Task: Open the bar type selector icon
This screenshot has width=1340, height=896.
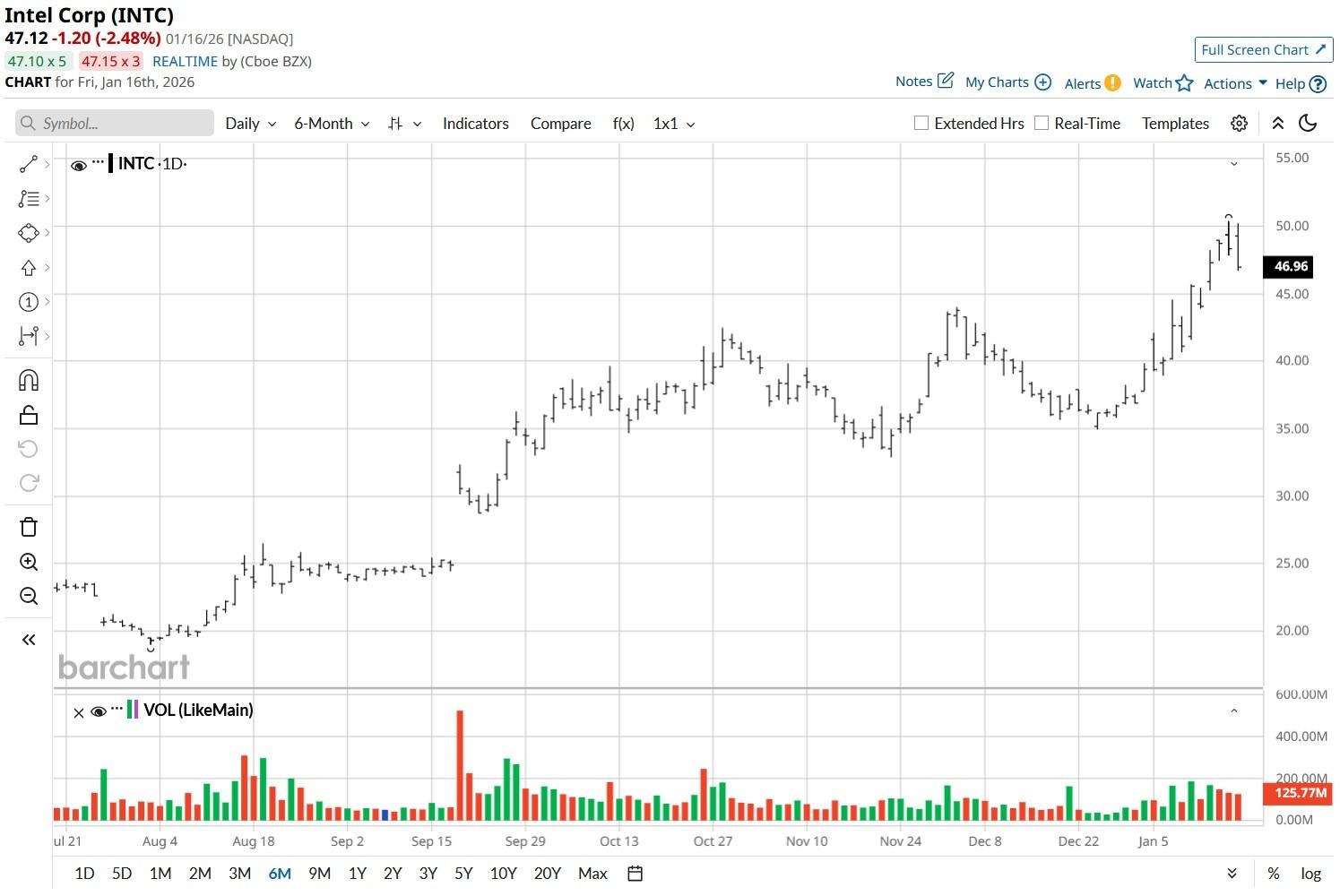Action: pos(395,124)
